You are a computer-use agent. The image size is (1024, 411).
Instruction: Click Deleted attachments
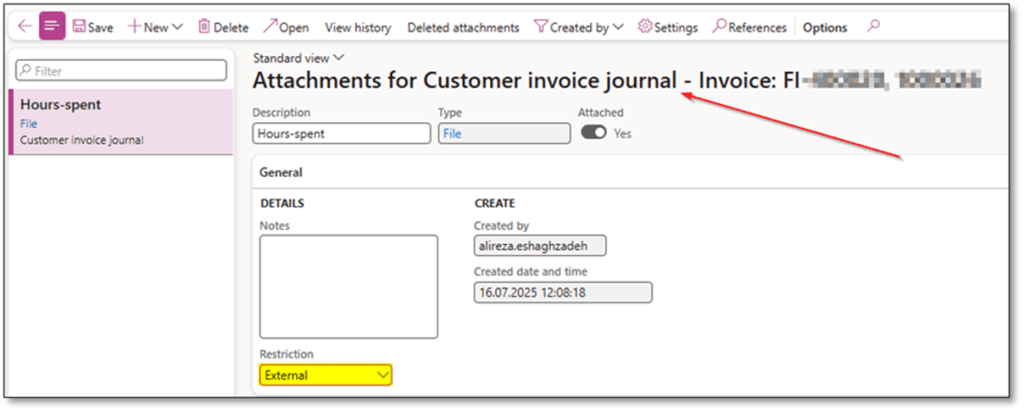point(463,27)
